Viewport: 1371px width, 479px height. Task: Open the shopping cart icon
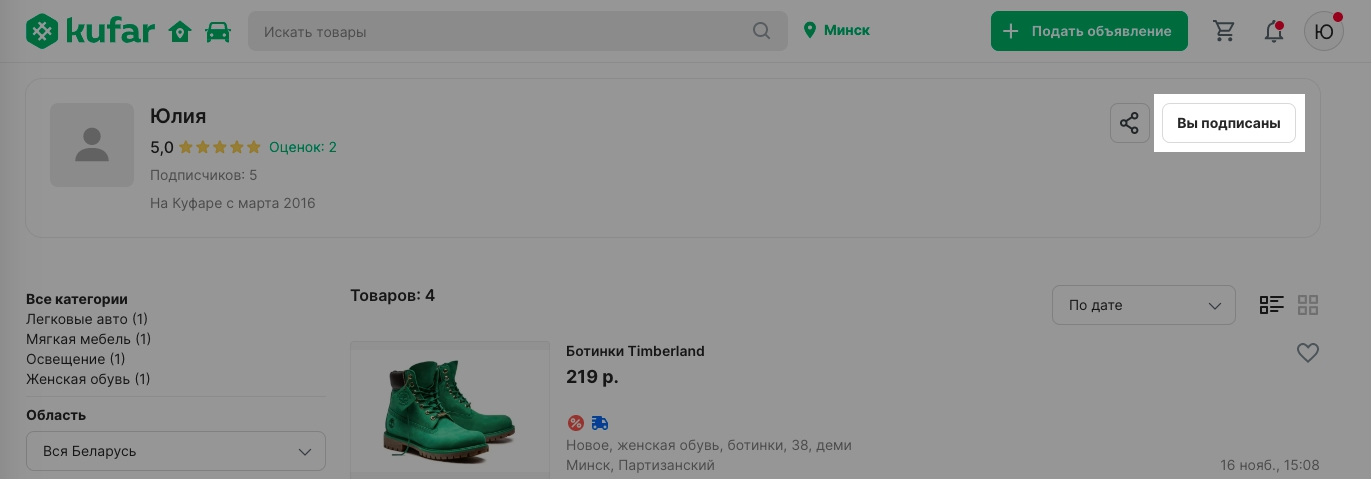pos(1224,31)
